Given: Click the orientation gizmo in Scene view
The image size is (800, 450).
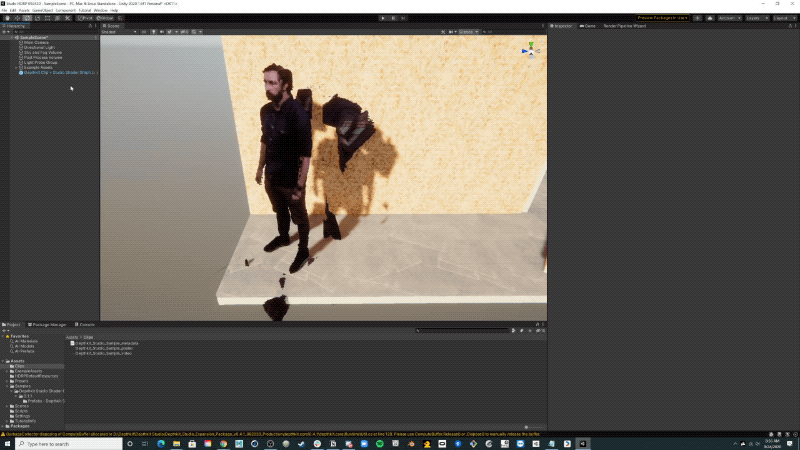Looking at the screenshot, I should (x=531, y=51).
